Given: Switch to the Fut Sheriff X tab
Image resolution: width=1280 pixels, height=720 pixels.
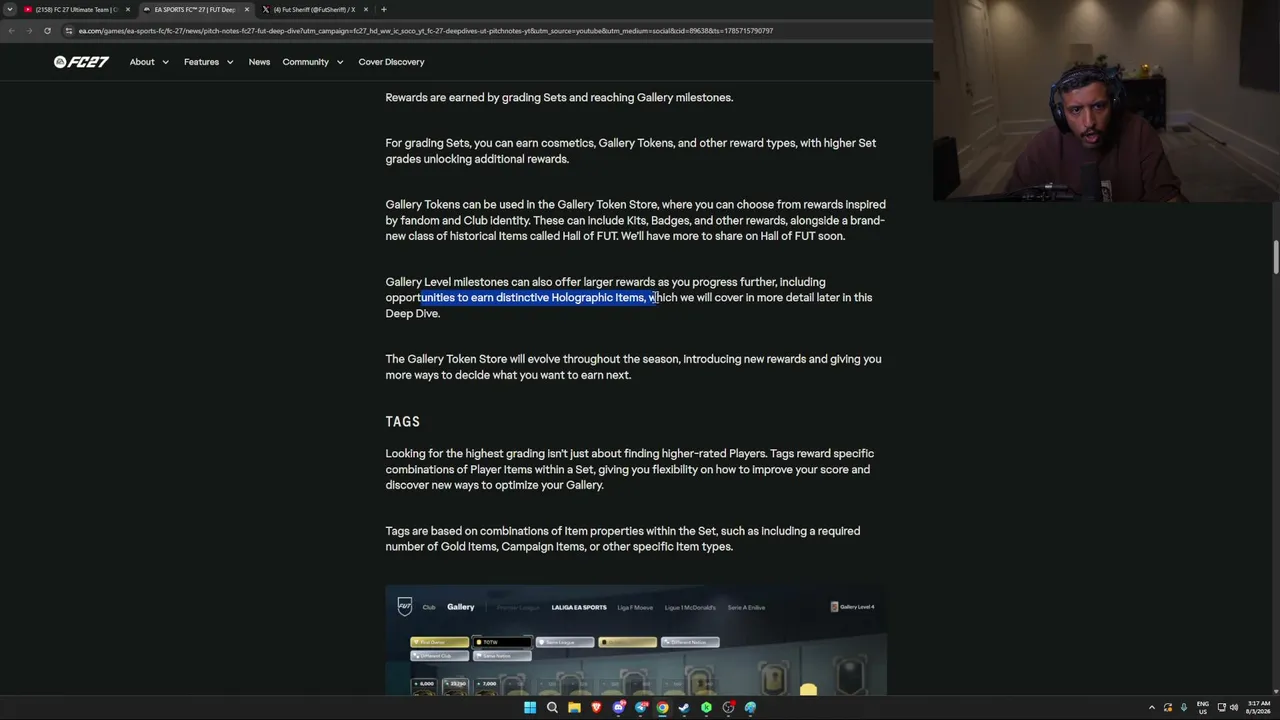Looking at the screenshot, I should pyautogui.click(x=314, y=10).
